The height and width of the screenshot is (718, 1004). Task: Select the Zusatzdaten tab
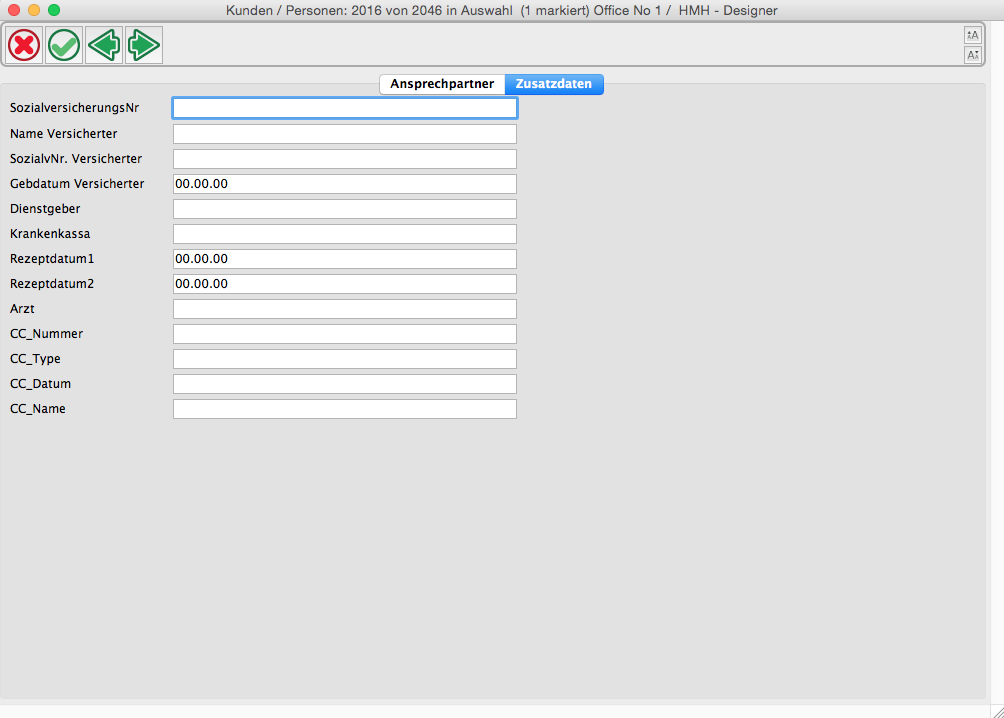(553, 84)
